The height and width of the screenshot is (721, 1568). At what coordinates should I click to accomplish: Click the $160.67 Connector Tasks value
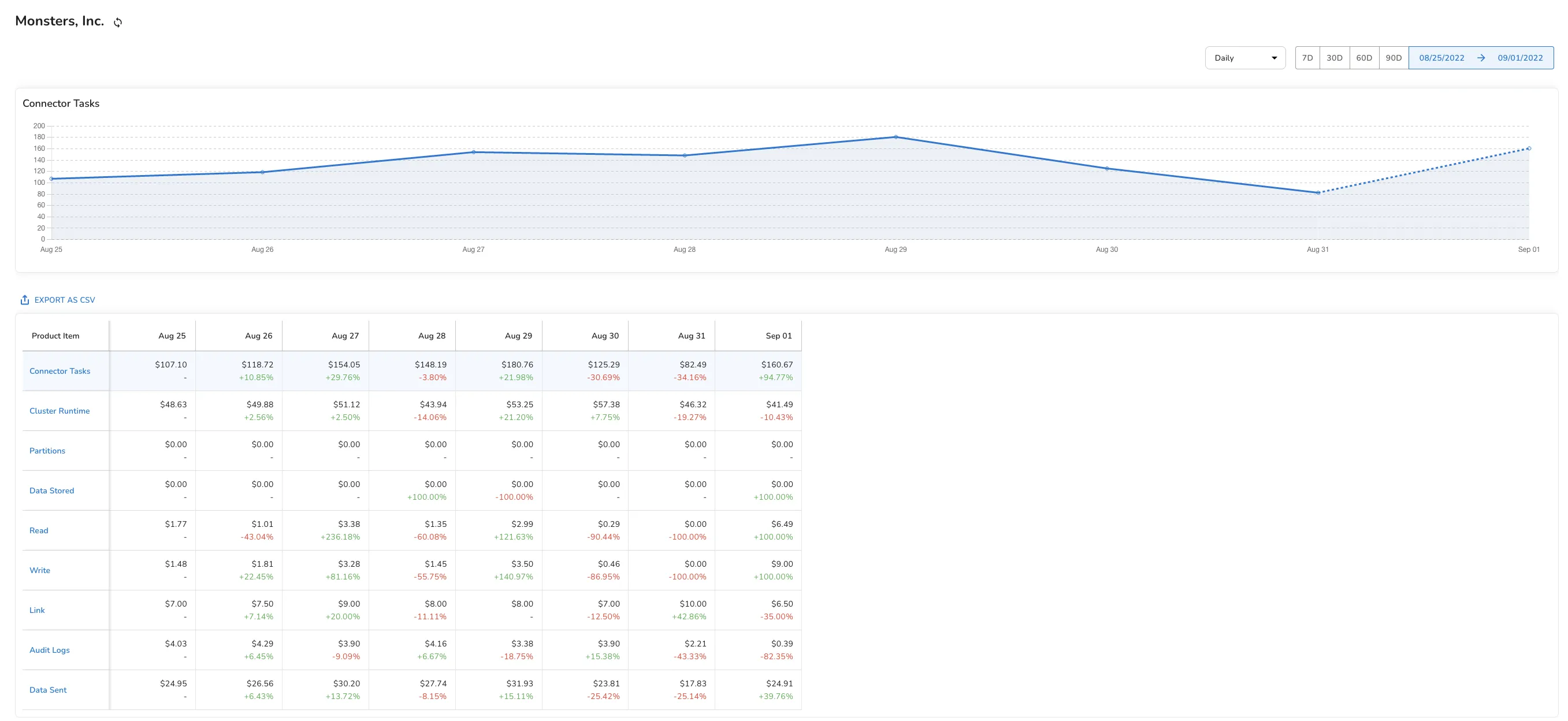tap(776, 365)
